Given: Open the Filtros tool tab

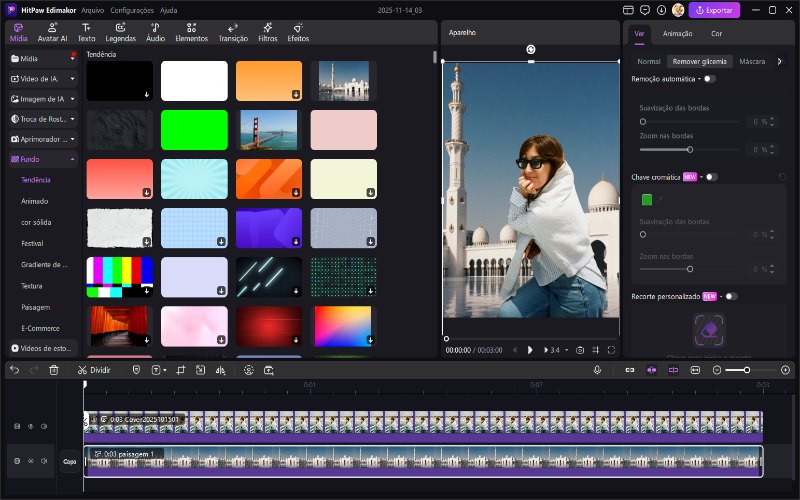Looking at the screenshot, I should (x=267, y=33).
